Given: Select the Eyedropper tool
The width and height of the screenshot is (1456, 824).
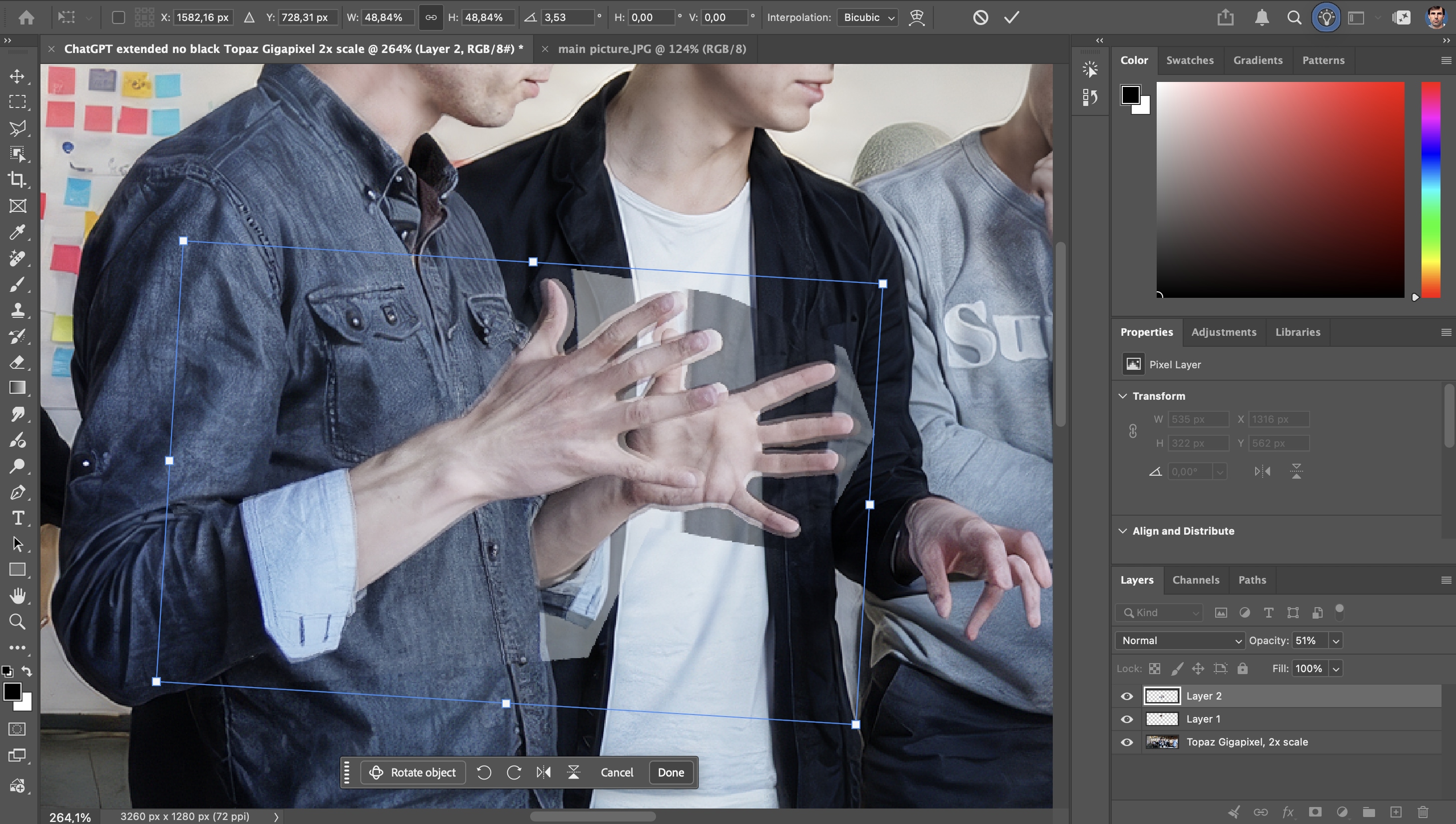Looking at the screenshot, I should [17, 232].
